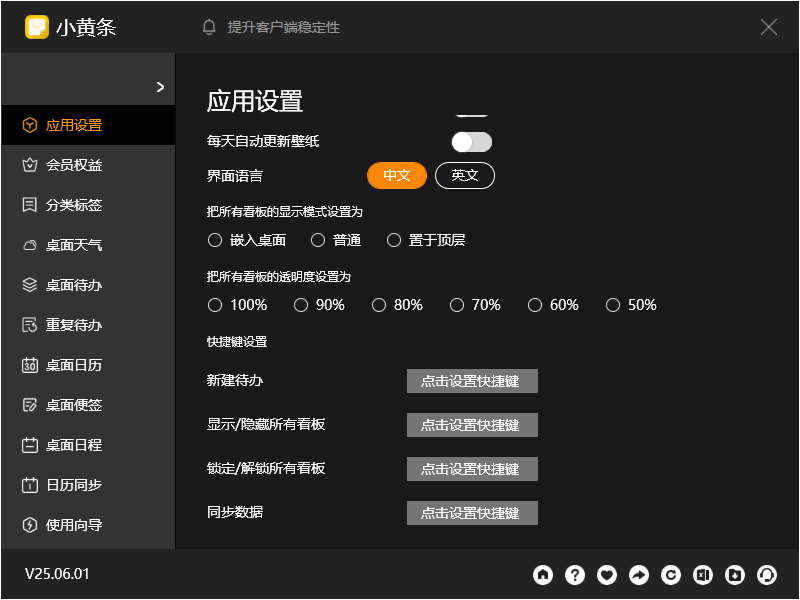Choose 70% transparency for all boards

457,305
